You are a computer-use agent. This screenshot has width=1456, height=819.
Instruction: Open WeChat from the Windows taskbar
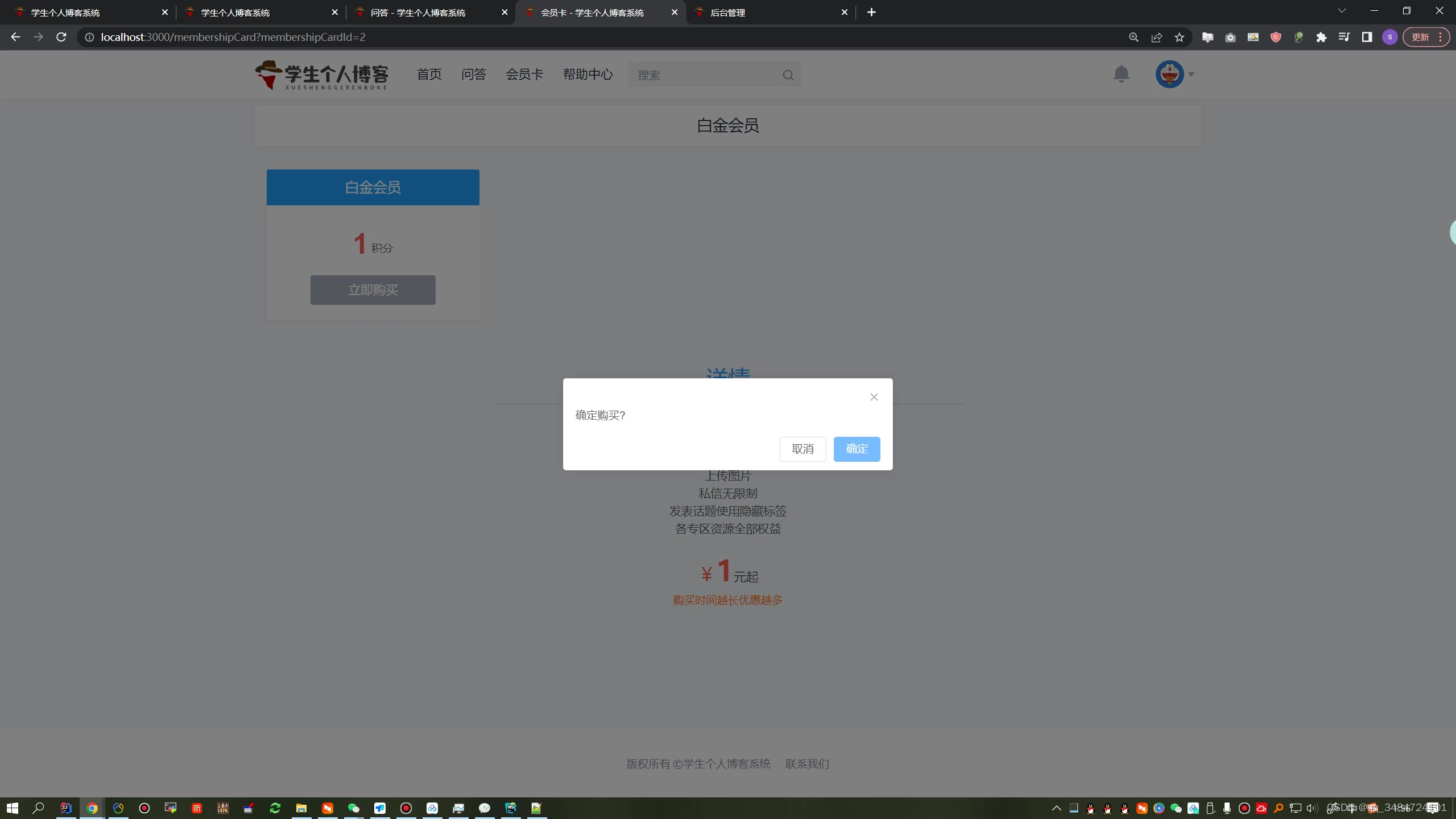(354, 808)
